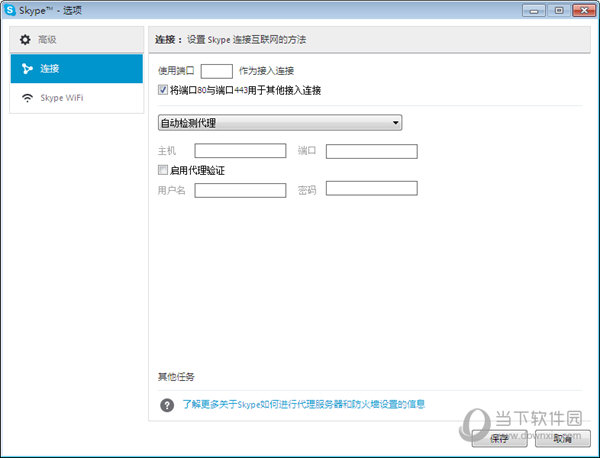Image resolution: width=600 pixels, height=458 pixels.
Task: Click the WiFi signal icon
Action: [27, 98]
